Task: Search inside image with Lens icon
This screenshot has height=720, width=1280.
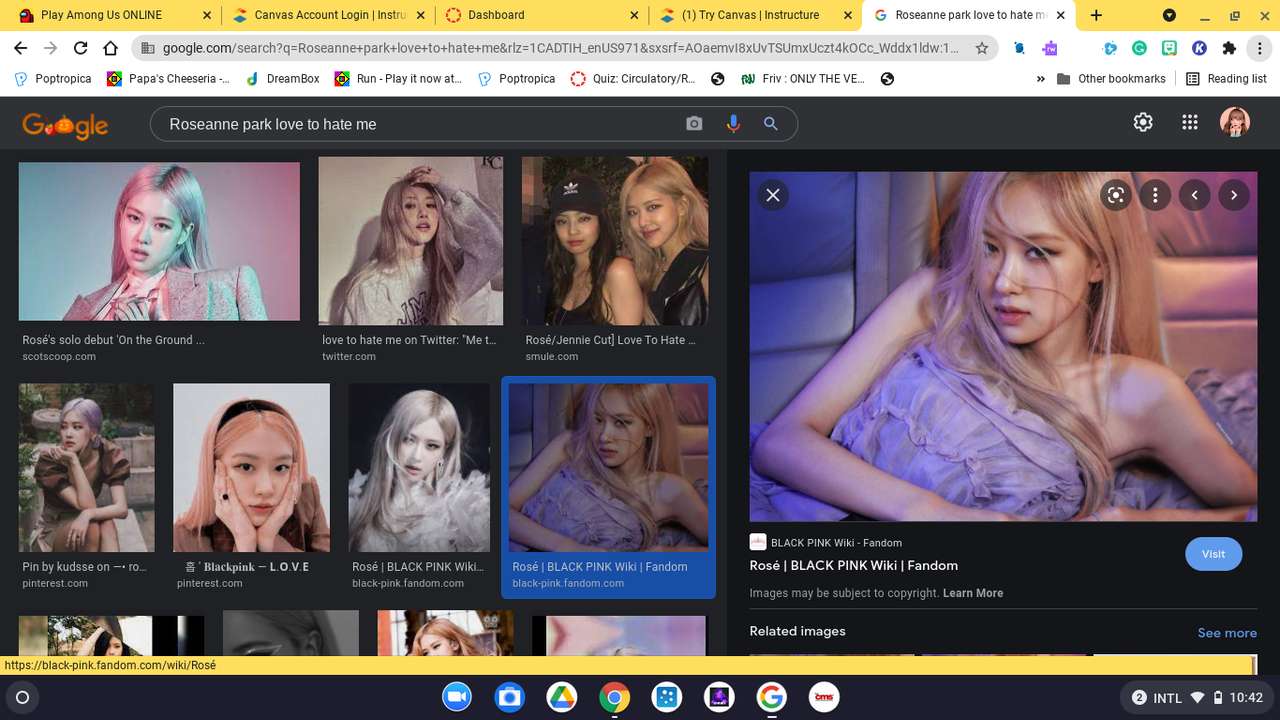Action: pyautogui.click(x=1116, y=195)
